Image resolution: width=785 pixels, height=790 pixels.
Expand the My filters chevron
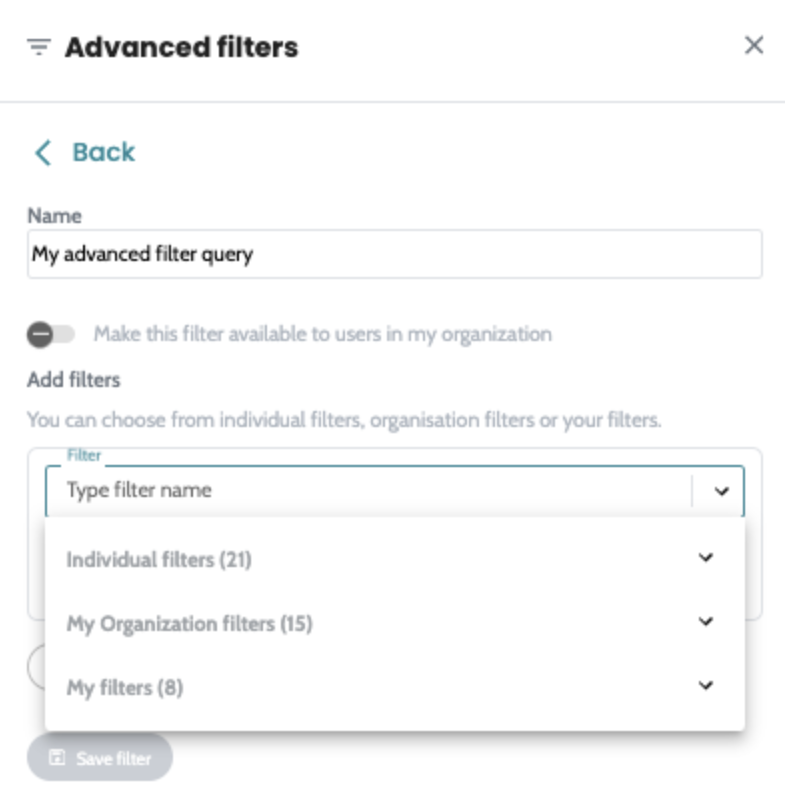(x=706, y=686)
